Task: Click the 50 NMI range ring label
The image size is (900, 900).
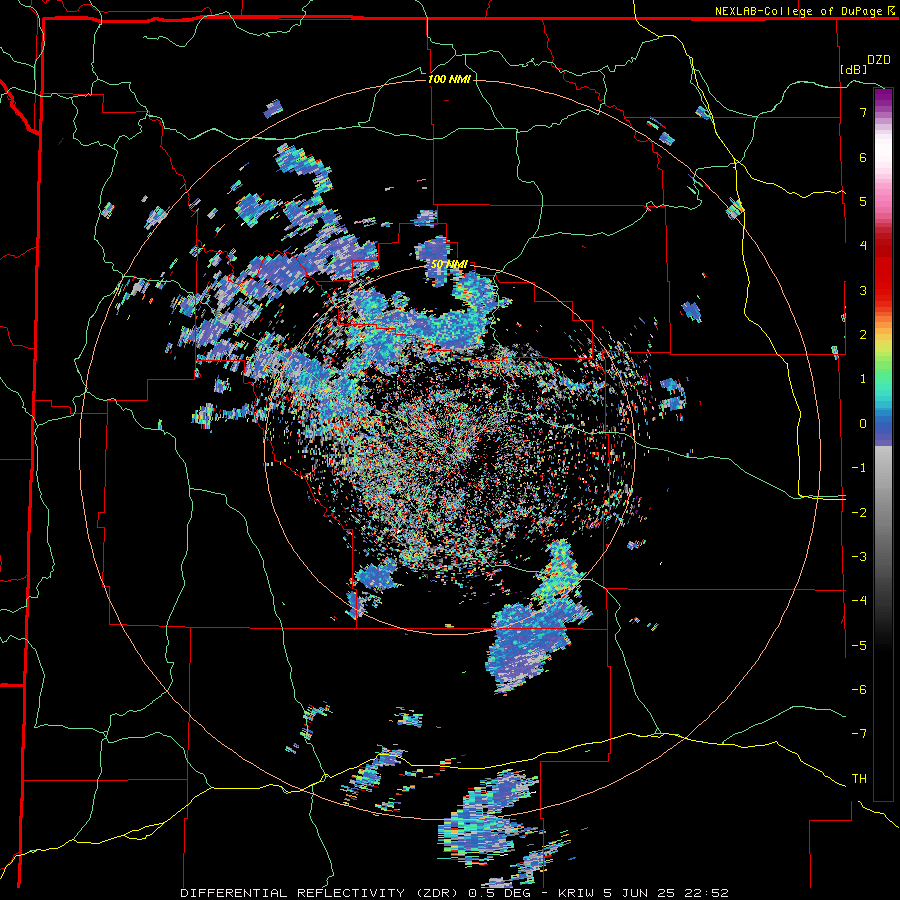Action: pyautogui.click(x=449, y=265)
